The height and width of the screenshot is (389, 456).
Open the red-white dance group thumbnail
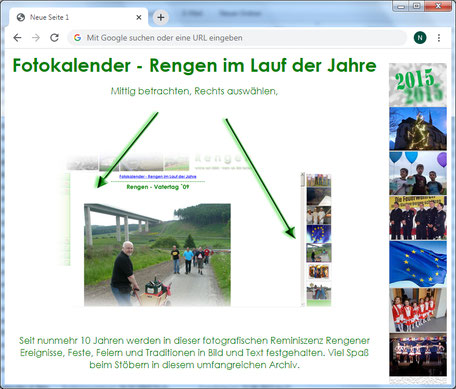418,310
